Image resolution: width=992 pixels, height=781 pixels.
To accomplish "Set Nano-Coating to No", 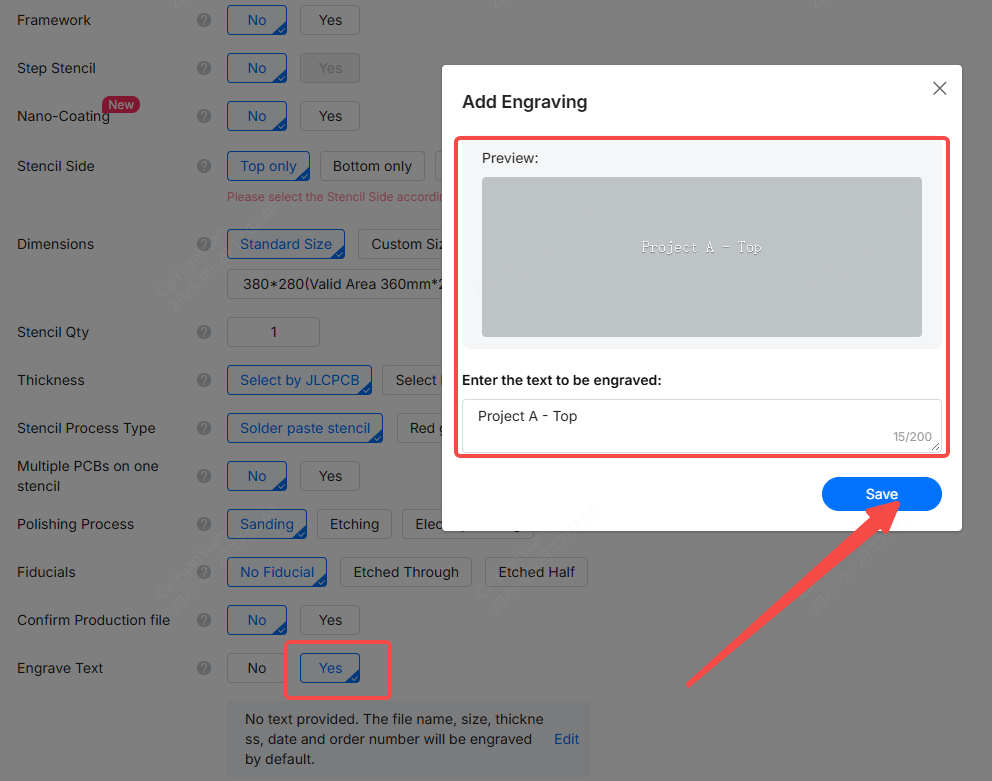I will point(257,116).
